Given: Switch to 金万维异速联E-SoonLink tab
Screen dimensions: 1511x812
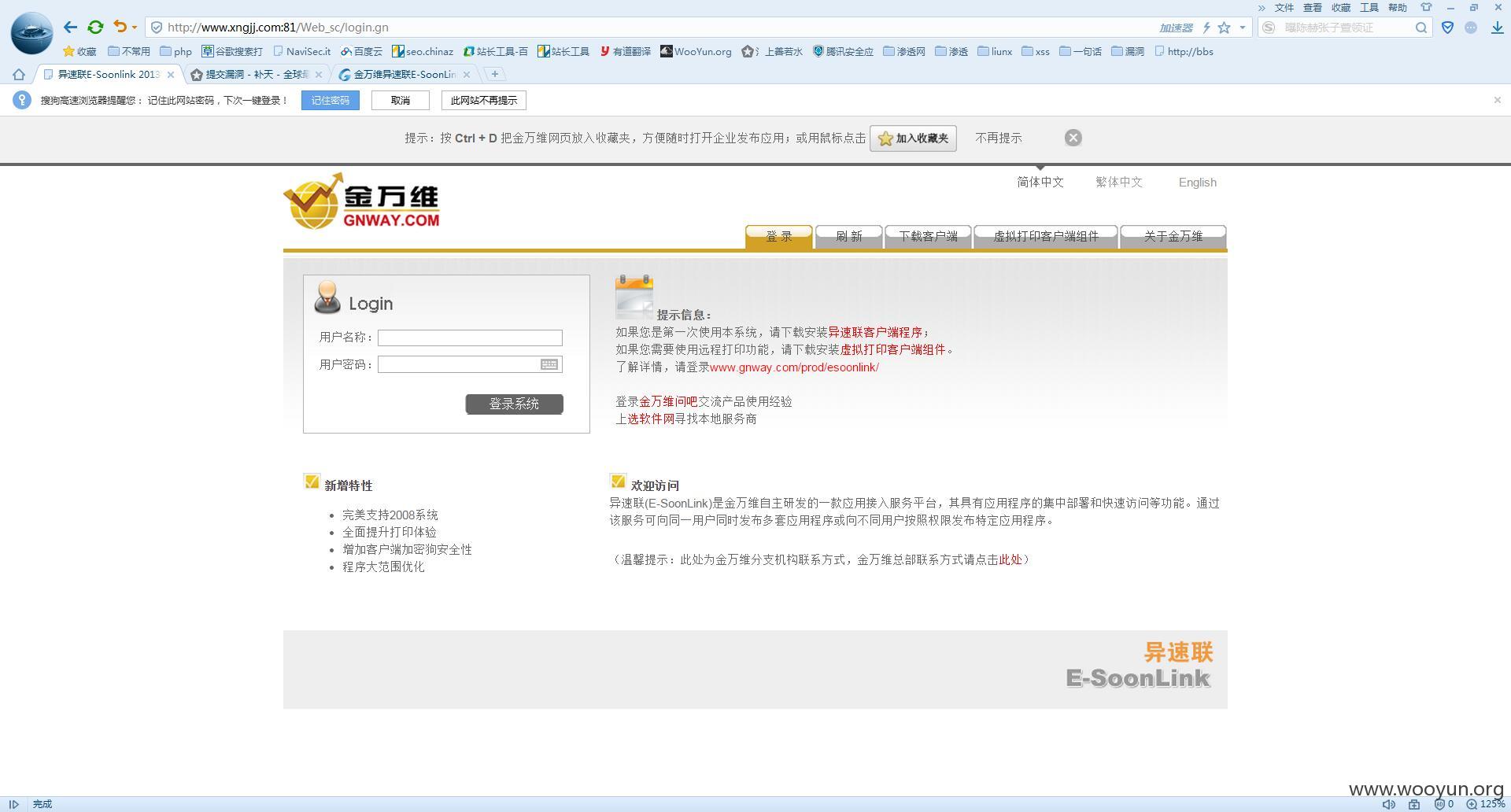Looking at the screenshot, I should point(405,75).
